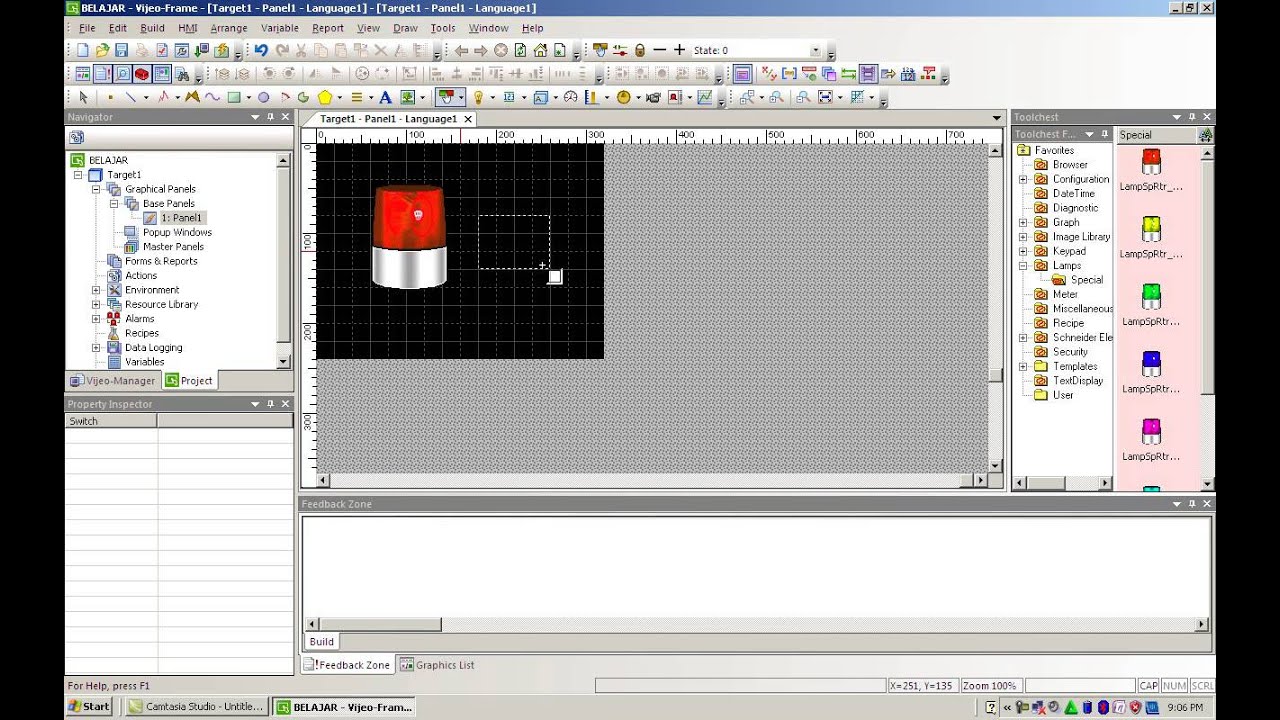Screen dimensions: 1280x720
Task: Open the State: 0 dropdown
Action: (x=816, y=50)
